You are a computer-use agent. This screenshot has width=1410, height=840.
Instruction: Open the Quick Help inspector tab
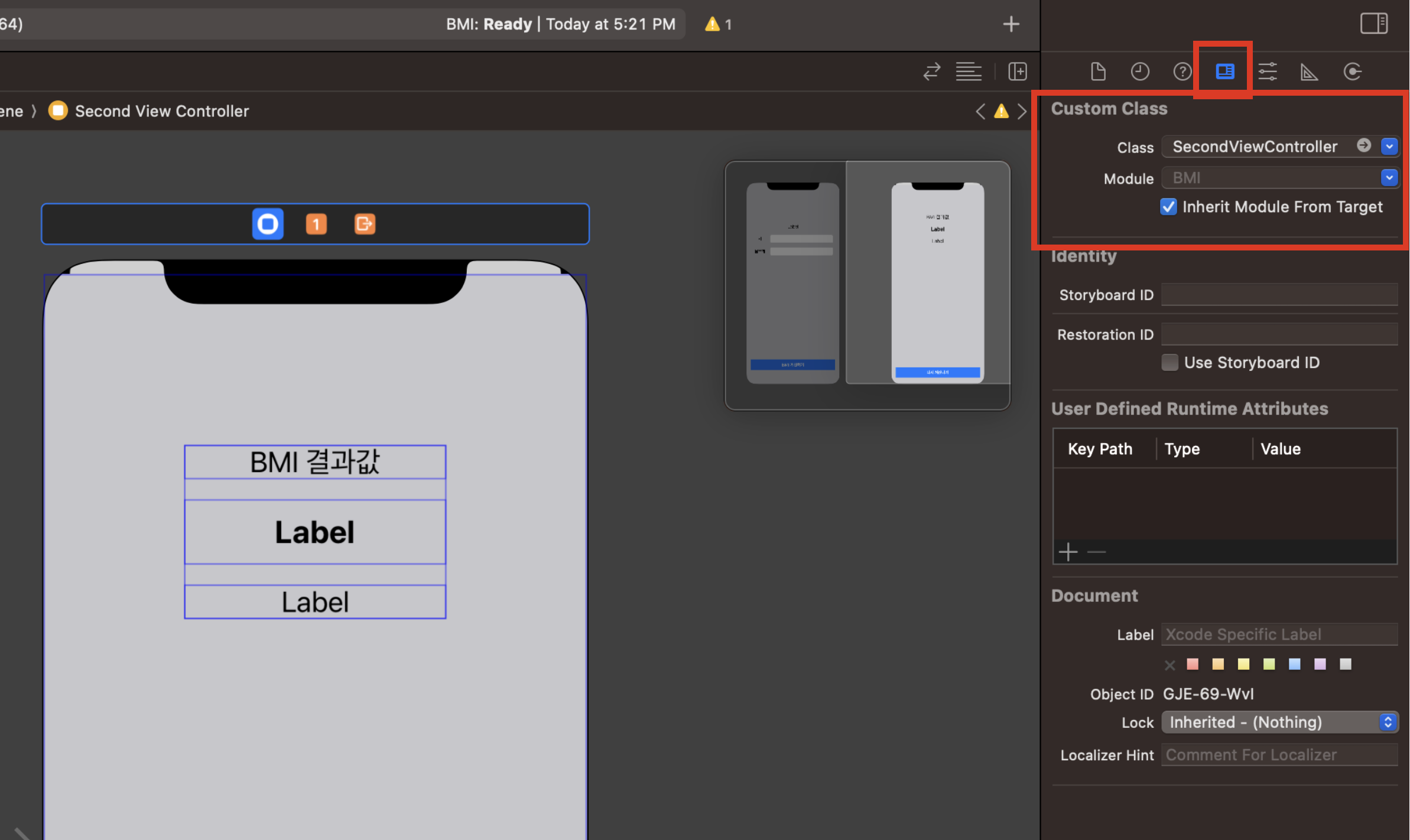tap(1182, 72)
